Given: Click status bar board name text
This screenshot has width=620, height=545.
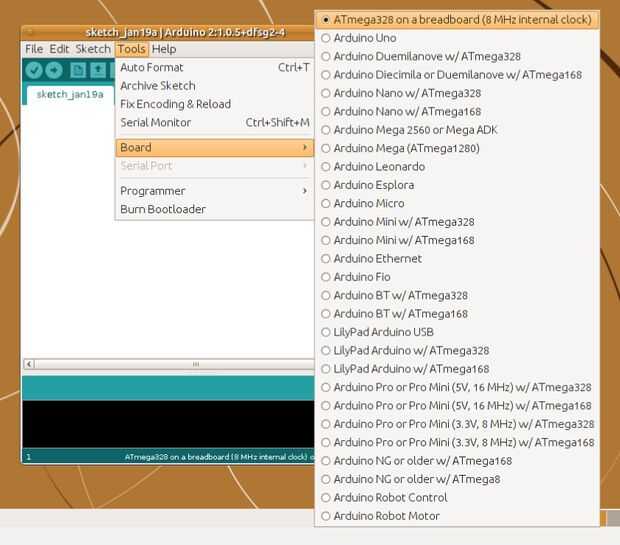Looking at the screenshot, I should 219,457.
